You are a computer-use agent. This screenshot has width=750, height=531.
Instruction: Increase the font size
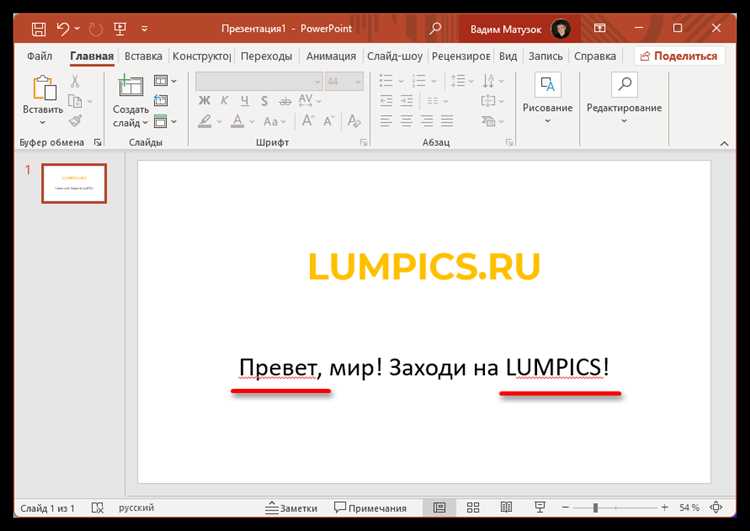click(x=308, y=121)
